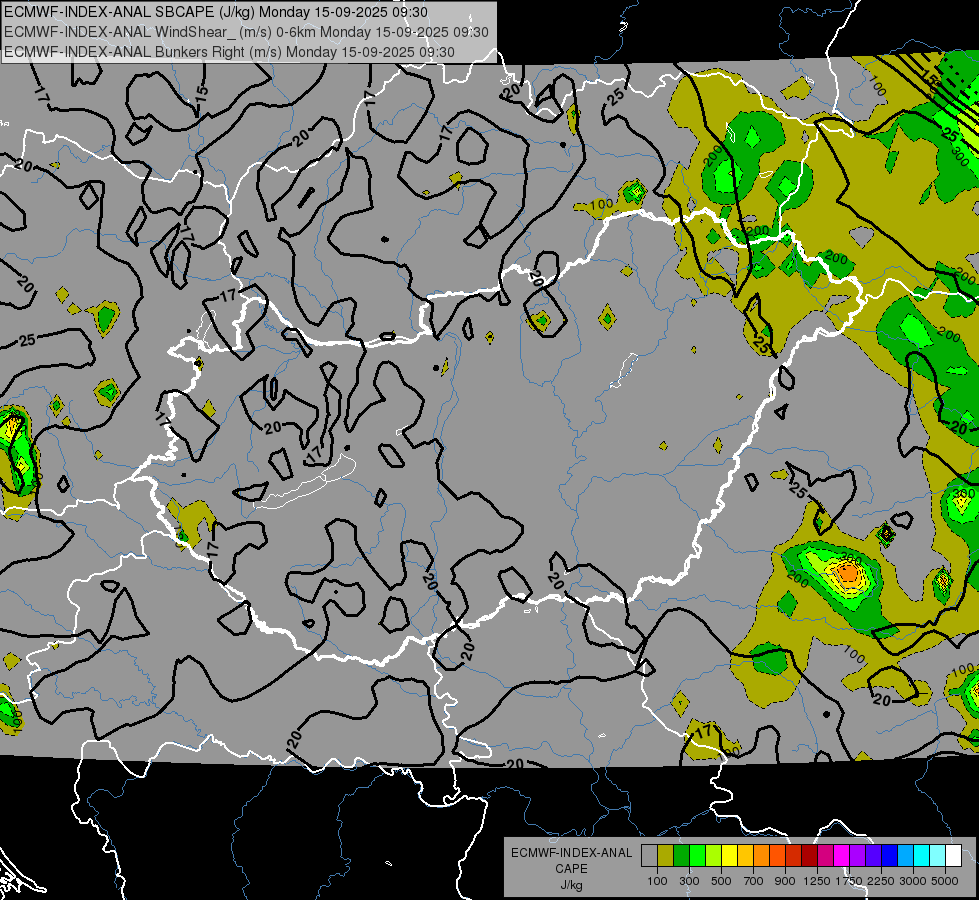Click the '5000' legend scale value
The width and height of the screenshot is (979, 900).
click(945, 881)
